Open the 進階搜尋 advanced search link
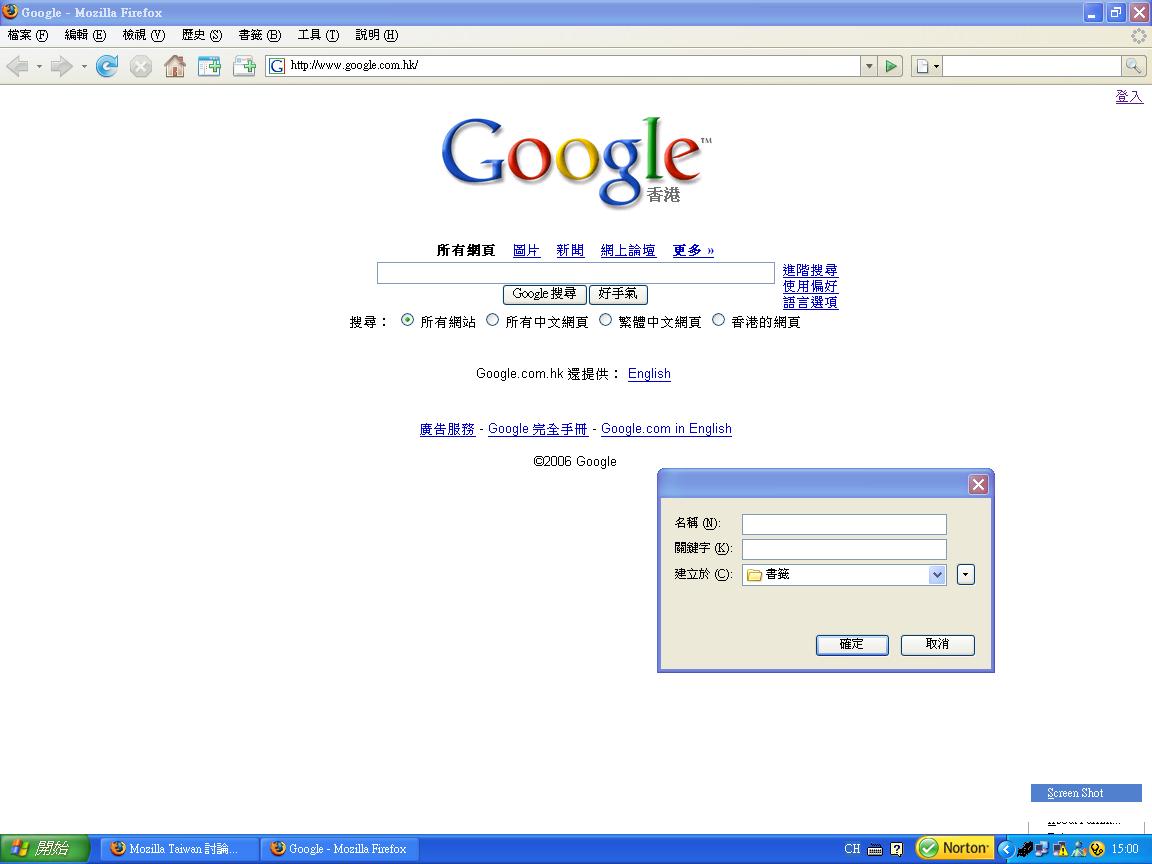The height and width of the screenshot is (864, 1152). pyautogui.click(x=810, y=270)
